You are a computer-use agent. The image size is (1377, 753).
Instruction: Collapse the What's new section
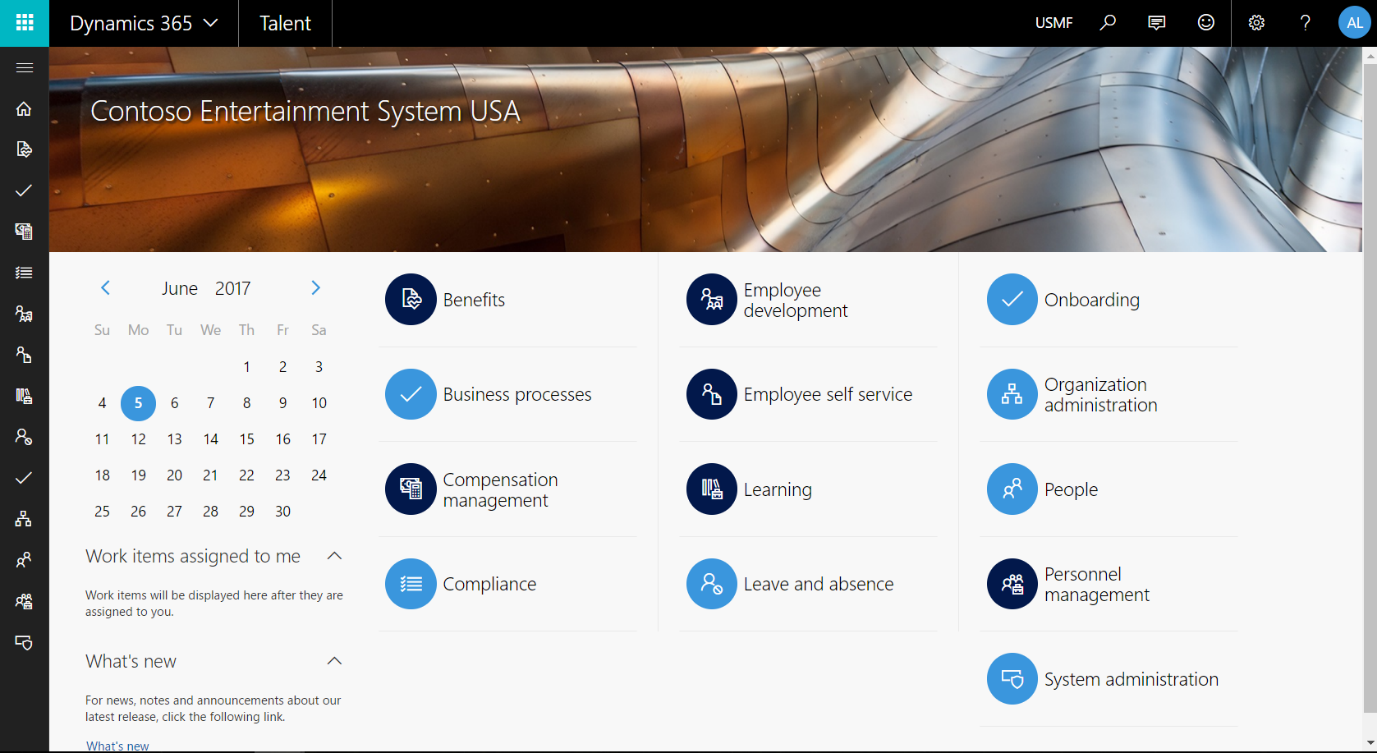[x=335, y=661]
